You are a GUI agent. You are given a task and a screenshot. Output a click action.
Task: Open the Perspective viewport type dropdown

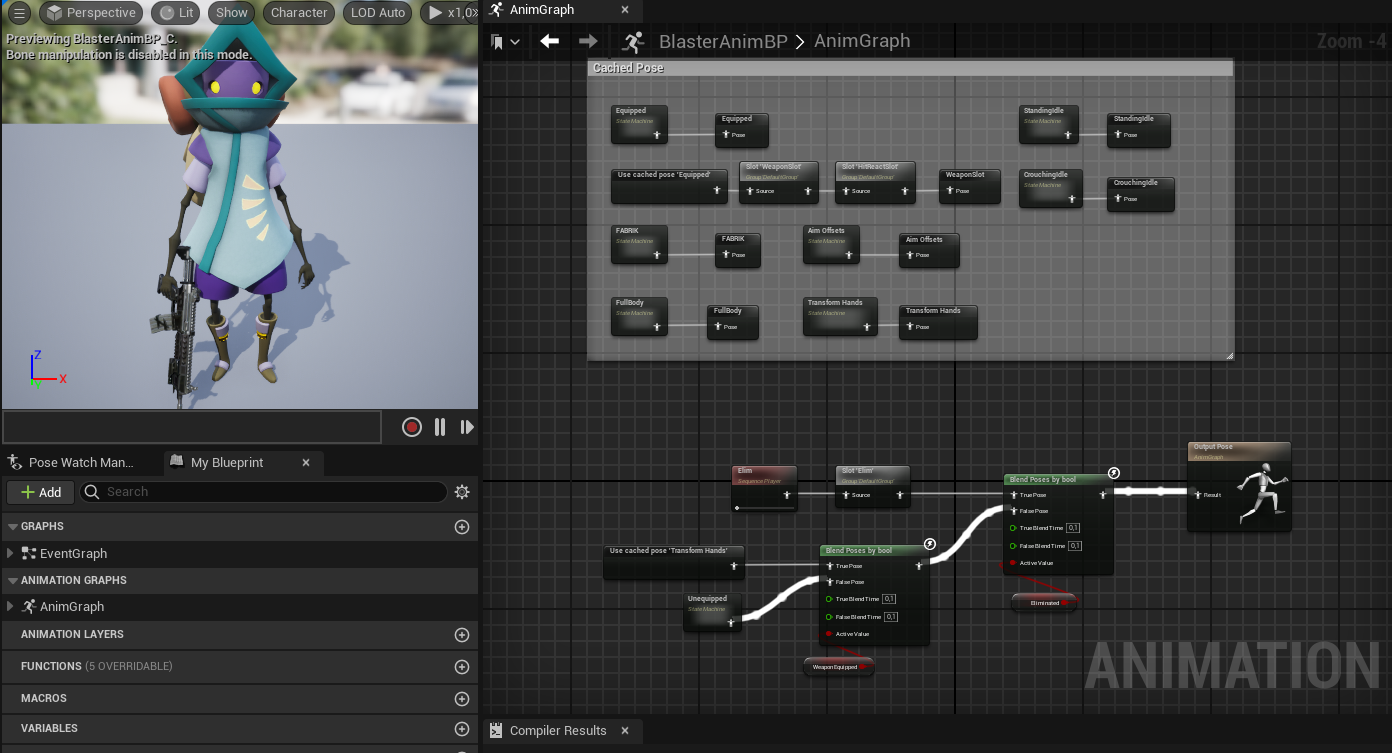click(x=91, y=13)
